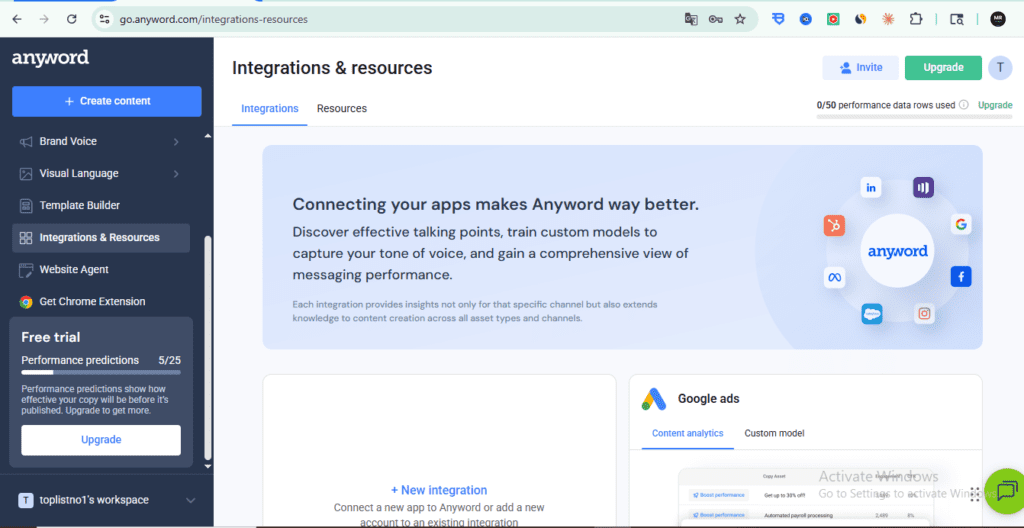The width and height of the screenshot is (1024, 528).
Task: Click the Integrations & Resources grid icon
Action: (25, 238)
